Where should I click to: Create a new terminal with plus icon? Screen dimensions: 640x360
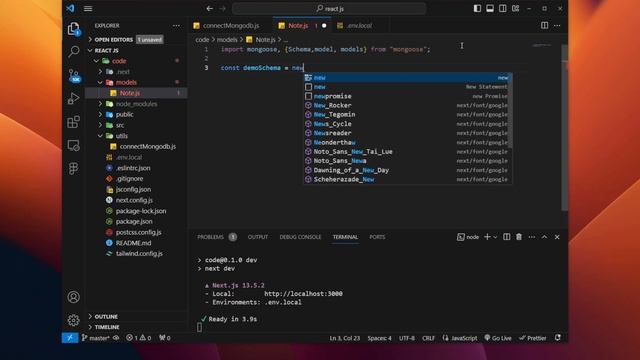[x=487, y=237]
